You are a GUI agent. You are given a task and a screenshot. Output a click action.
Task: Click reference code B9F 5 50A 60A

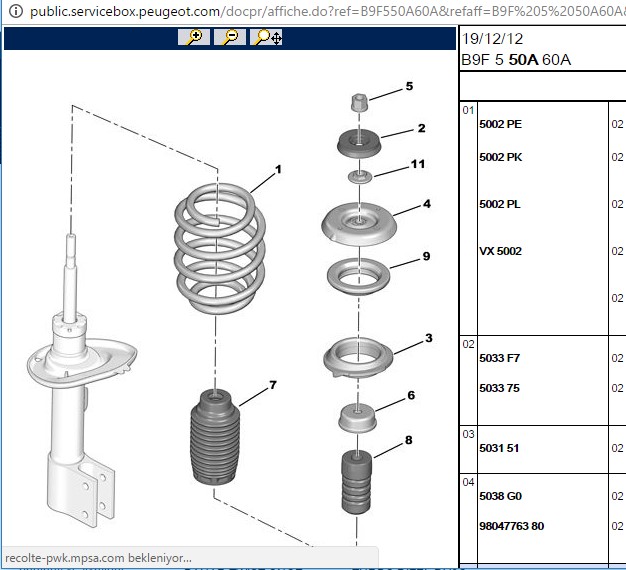(x=516, y=60)
